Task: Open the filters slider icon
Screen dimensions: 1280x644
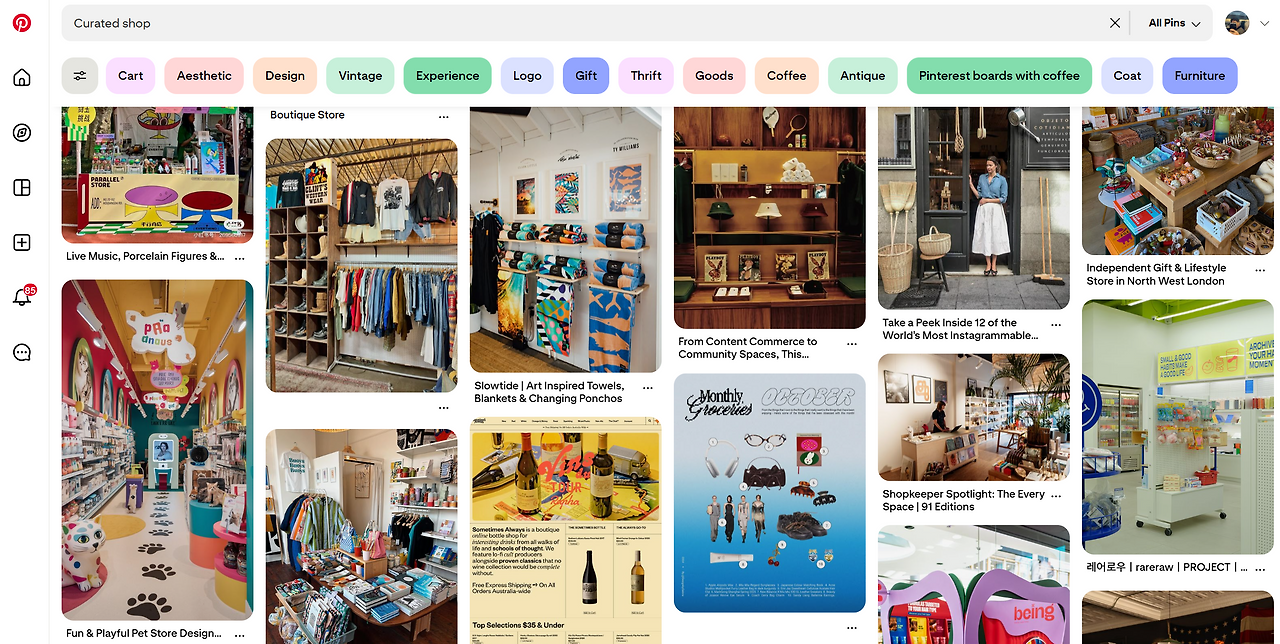Action: tap(80, 76)
